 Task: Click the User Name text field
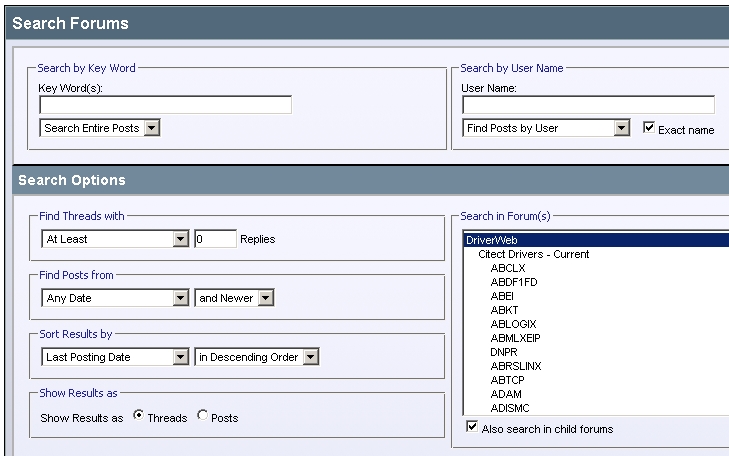588,105
